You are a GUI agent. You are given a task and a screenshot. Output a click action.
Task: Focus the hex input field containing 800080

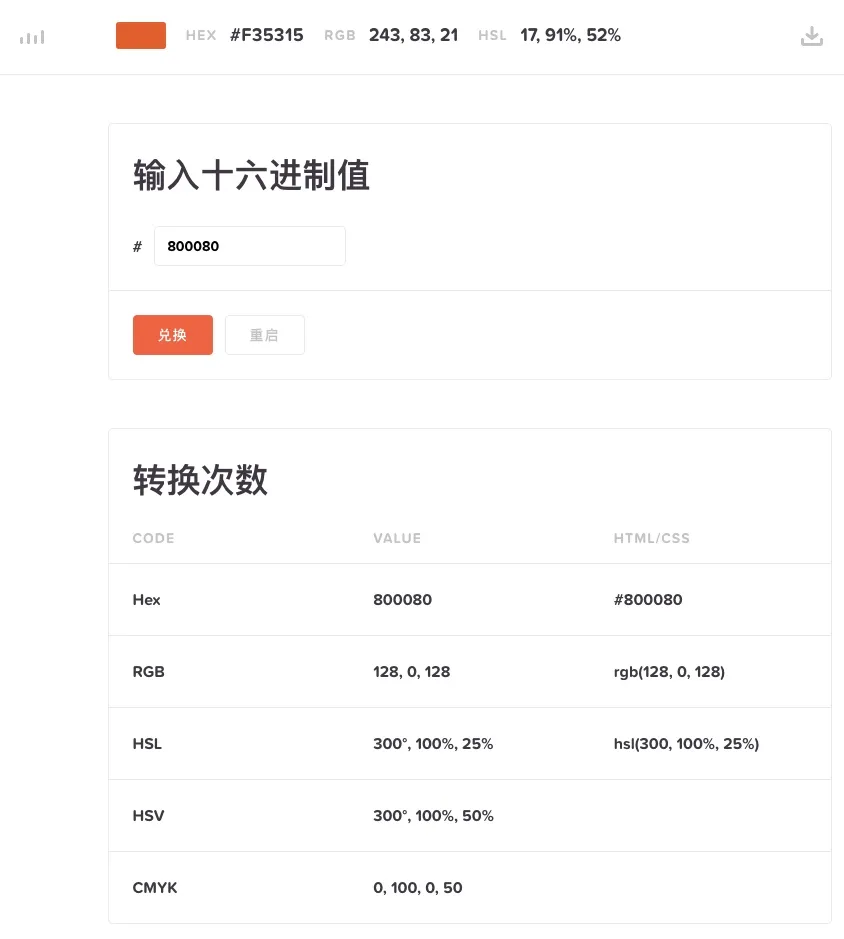(x=249, y=246)
